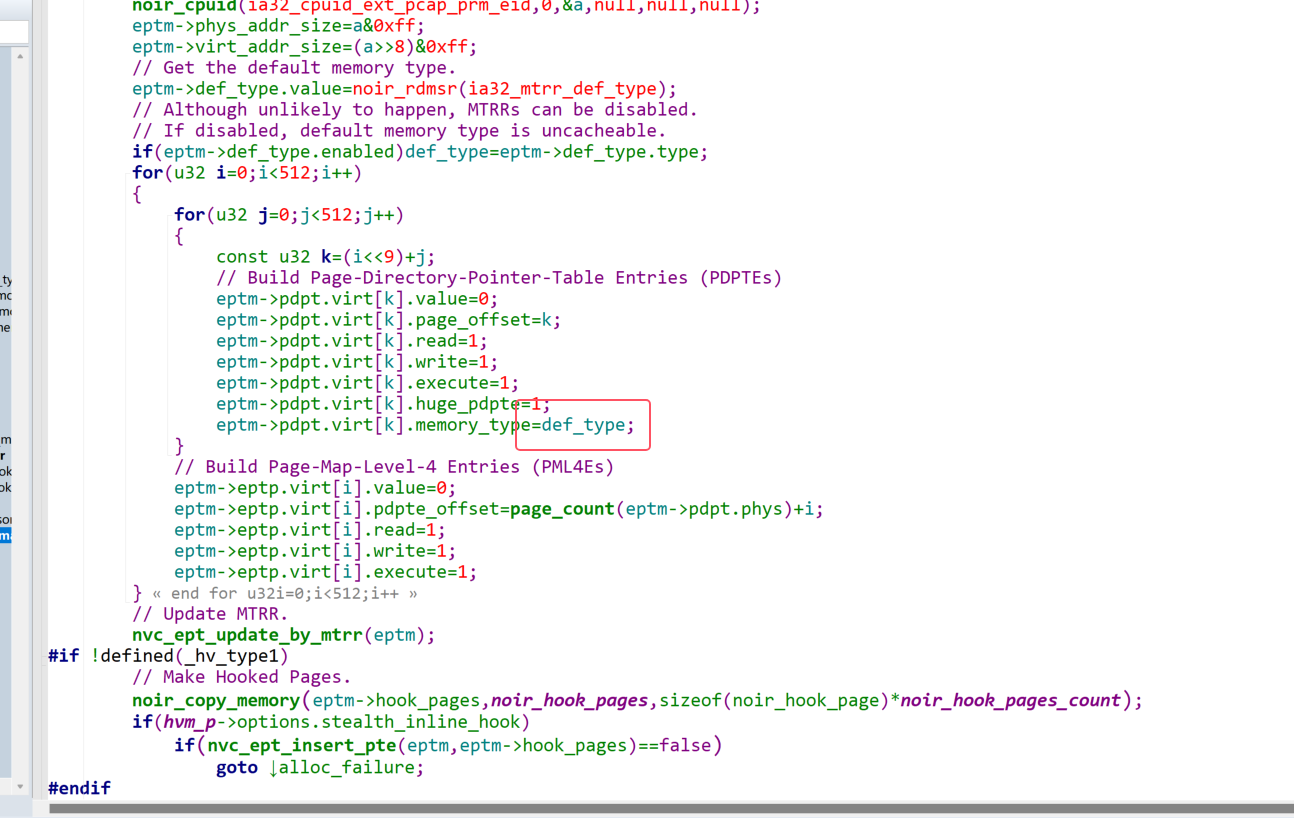Image resolution: width=1294 pixels, height=818 pixels.
Task: Click the horizontal scrollbar below the code
Action: [x=670, y=808]
